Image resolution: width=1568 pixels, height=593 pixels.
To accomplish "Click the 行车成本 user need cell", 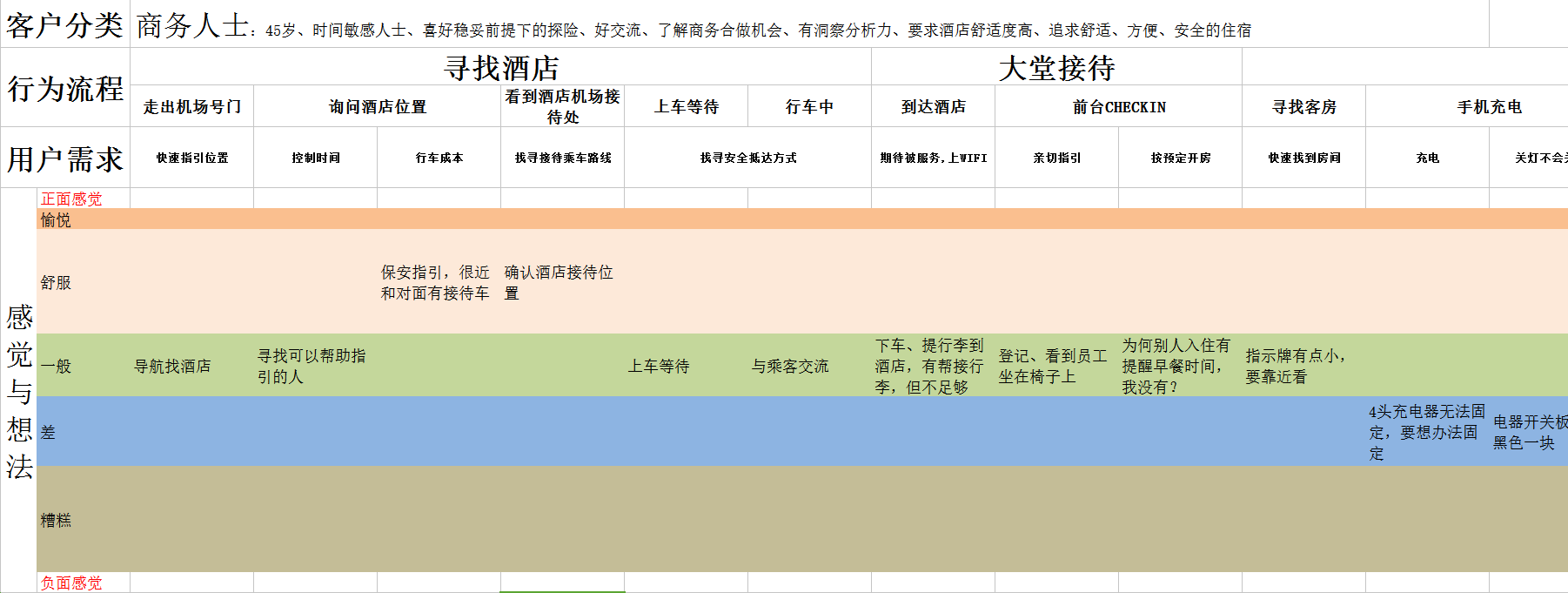I will click(x=439, y=158).
